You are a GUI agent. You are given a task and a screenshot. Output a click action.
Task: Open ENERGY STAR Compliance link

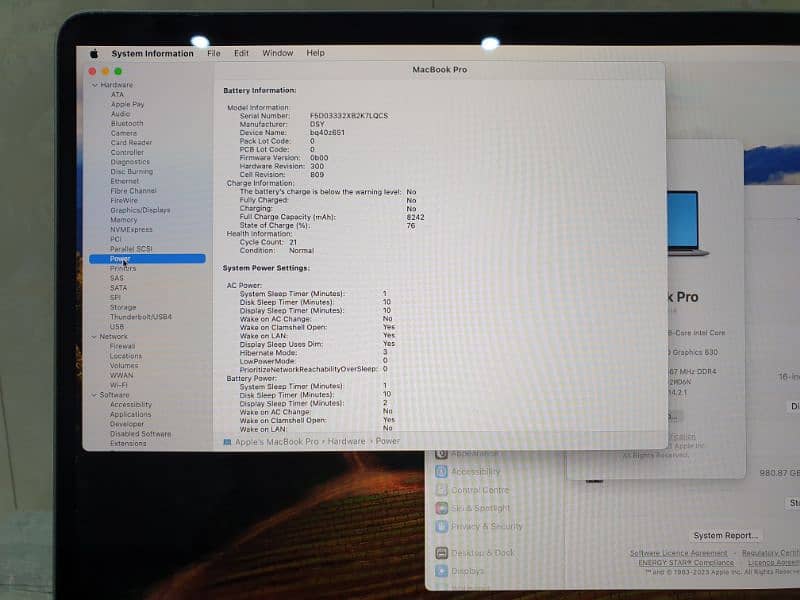pyautogui.click(x=686, y=563)
